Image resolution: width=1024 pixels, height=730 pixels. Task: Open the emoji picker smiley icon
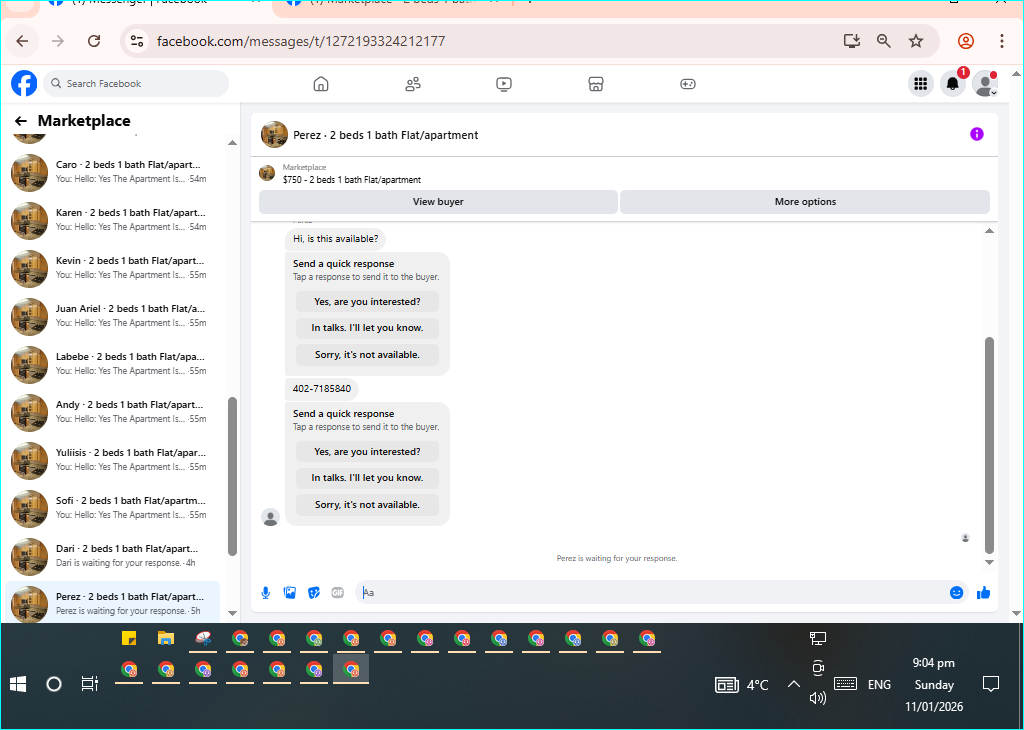point(956,593)
